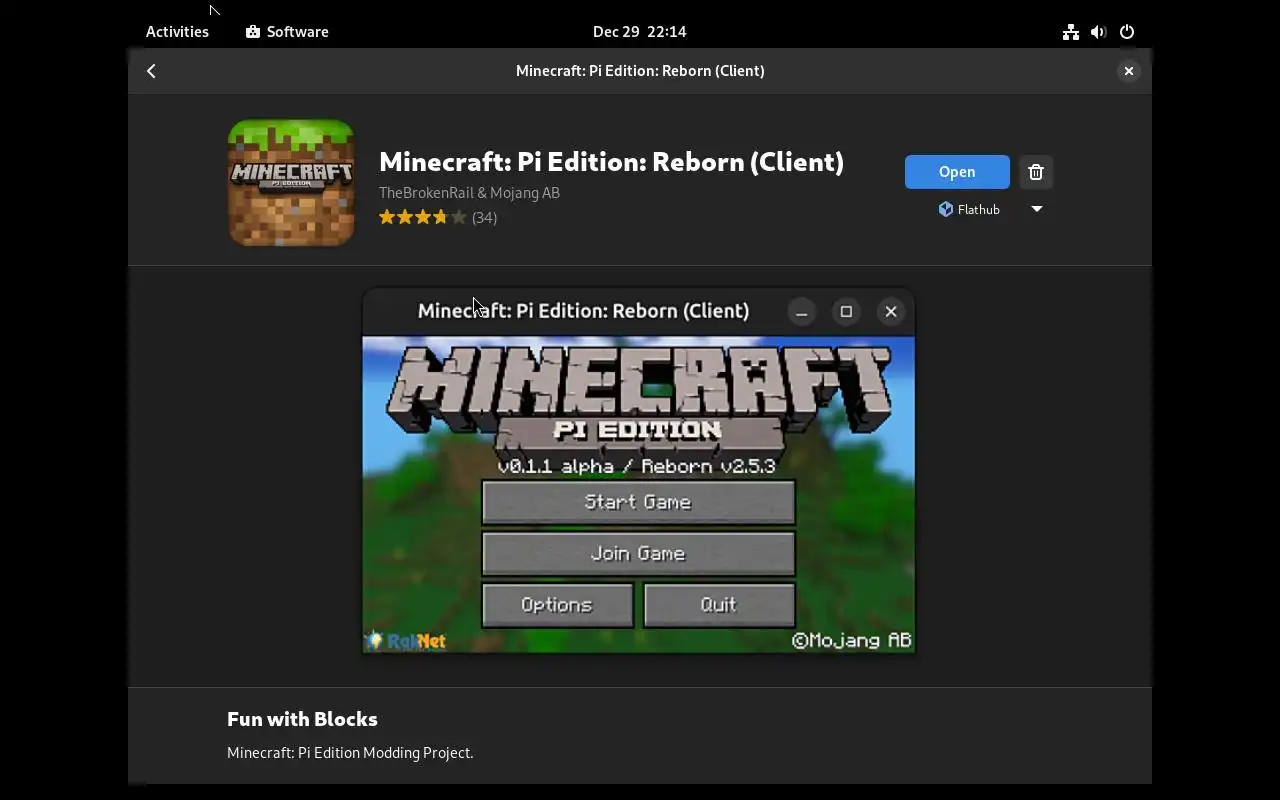The image size is (1280, 800).
Task: Close the Software window with X button
Action: pyautogui.click(x=1128, y=71)
